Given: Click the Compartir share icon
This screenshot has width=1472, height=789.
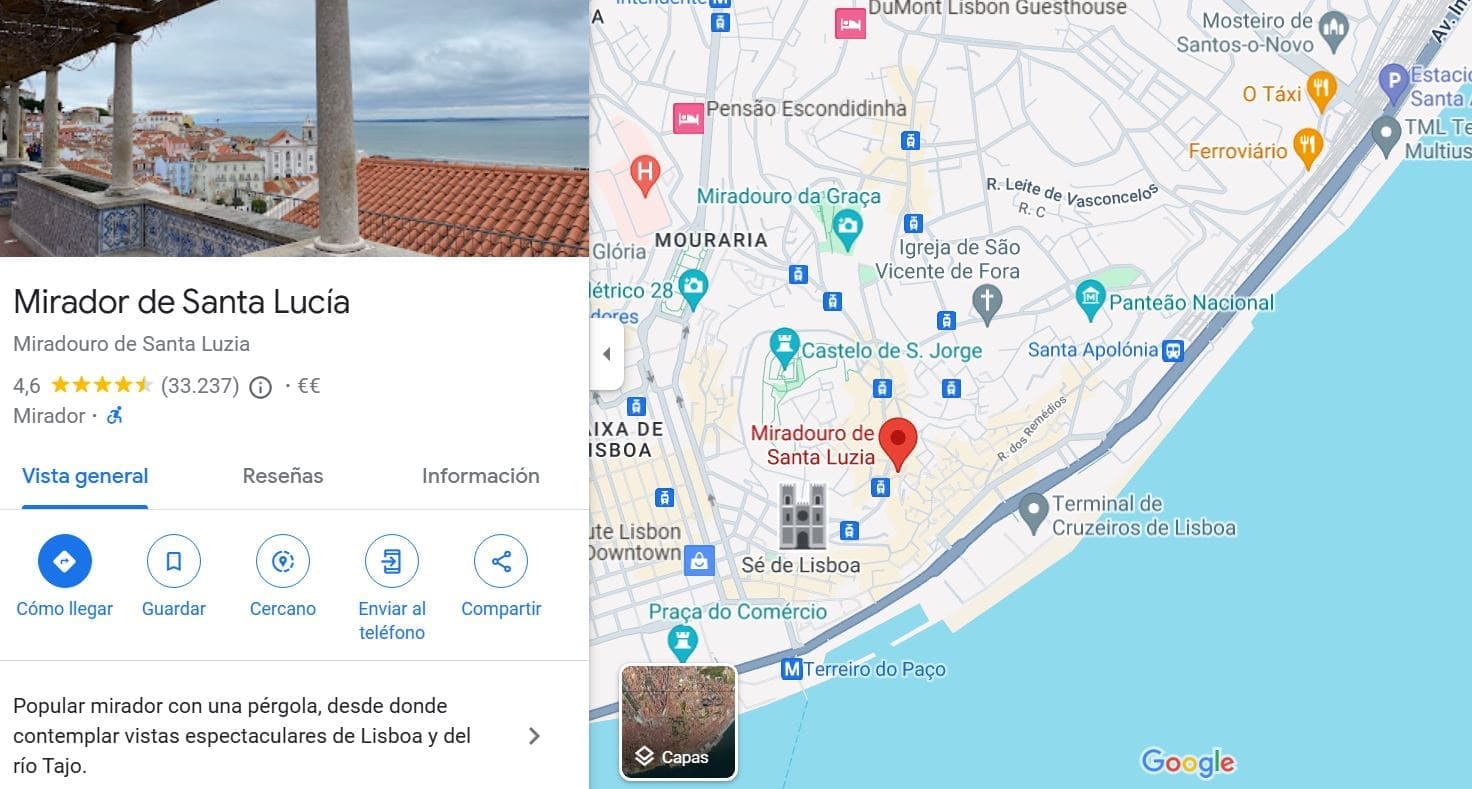Looking at the screenshot, I should [501, 561].
